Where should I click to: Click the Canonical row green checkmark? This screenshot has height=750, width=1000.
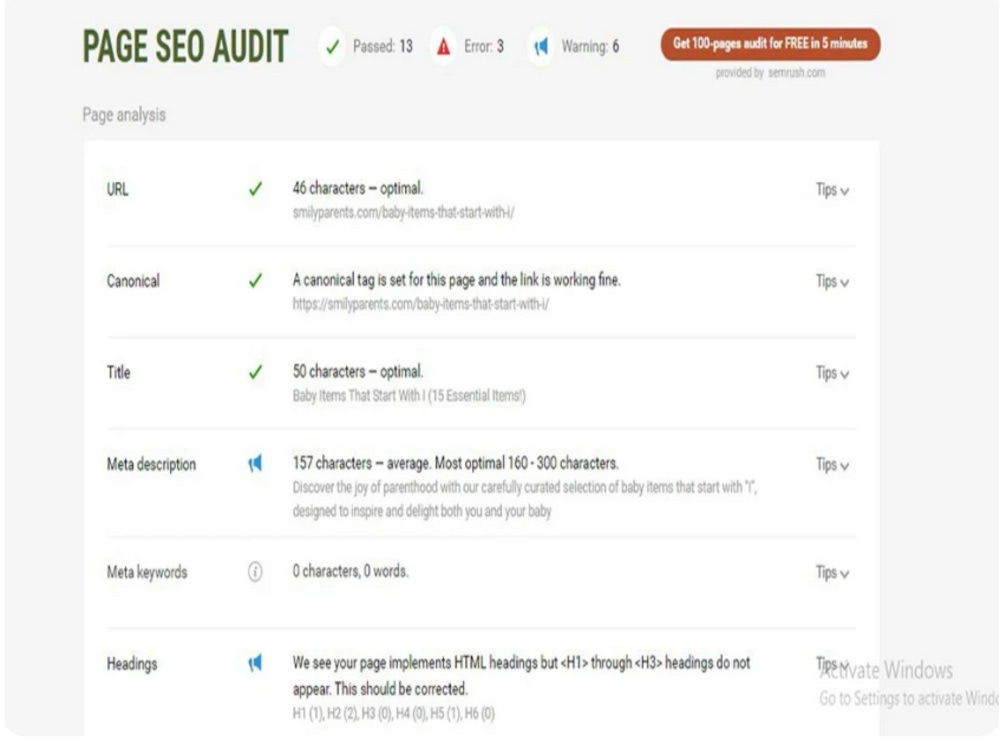255,281
